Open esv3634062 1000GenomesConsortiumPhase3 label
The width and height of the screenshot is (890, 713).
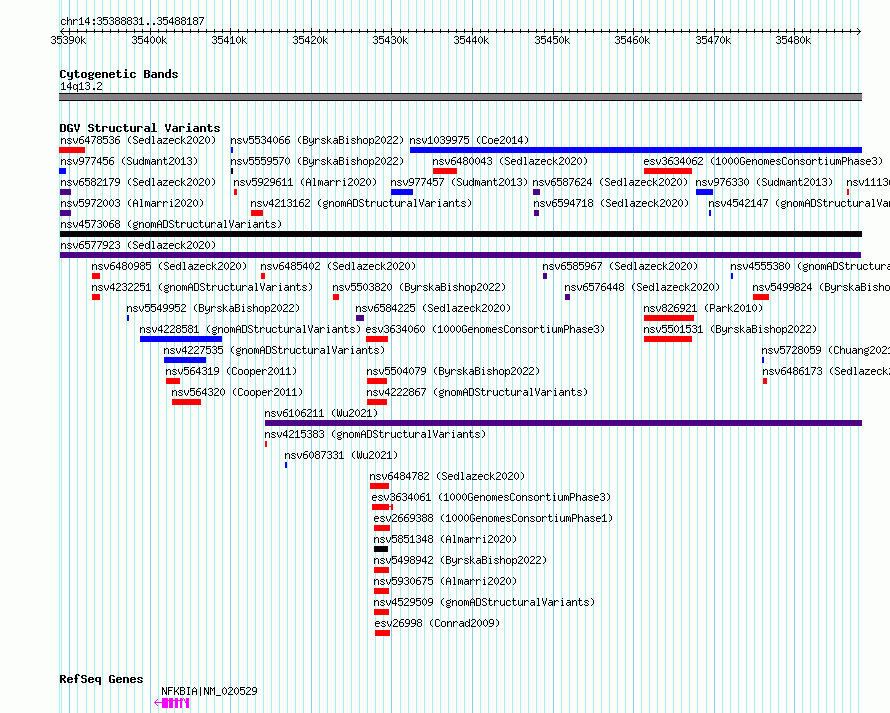(763, 161)
